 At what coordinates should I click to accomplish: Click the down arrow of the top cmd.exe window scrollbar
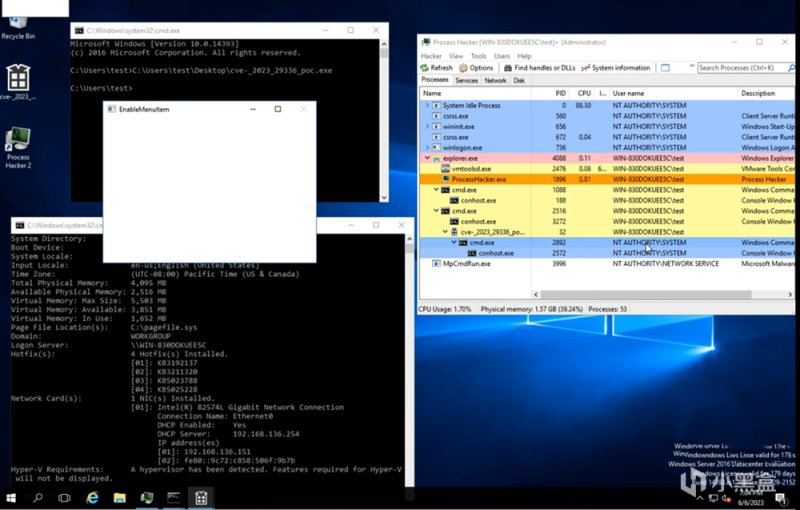pos(384,197)
